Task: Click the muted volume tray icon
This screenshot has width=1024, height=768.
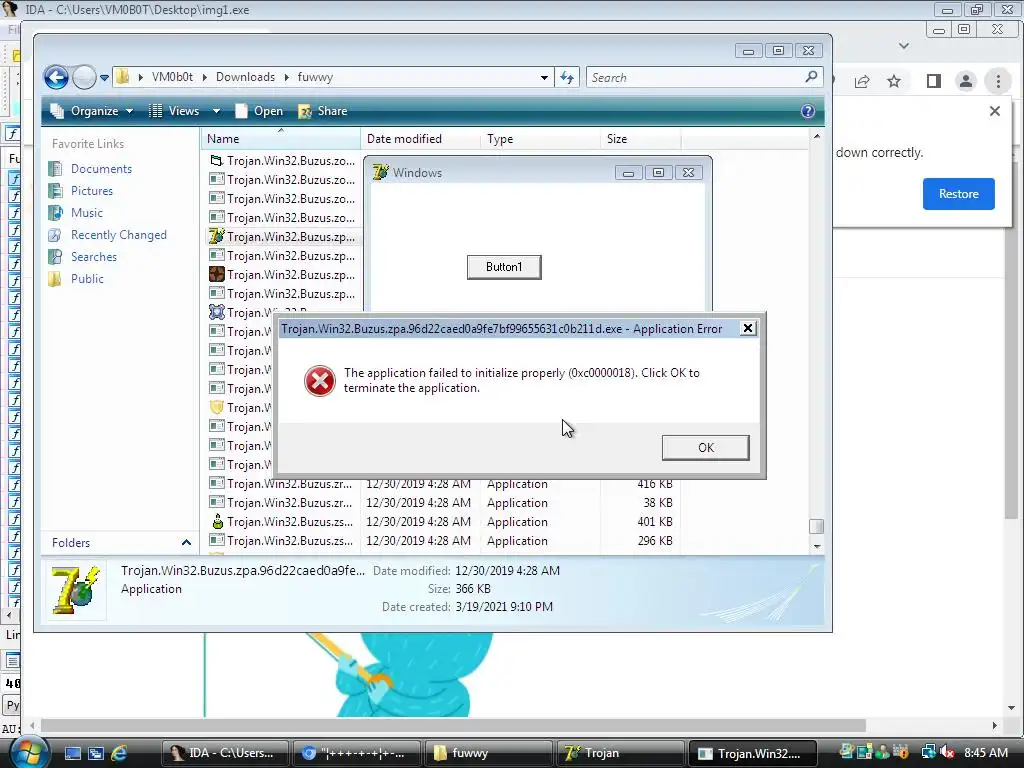Action: pos(946,753)
